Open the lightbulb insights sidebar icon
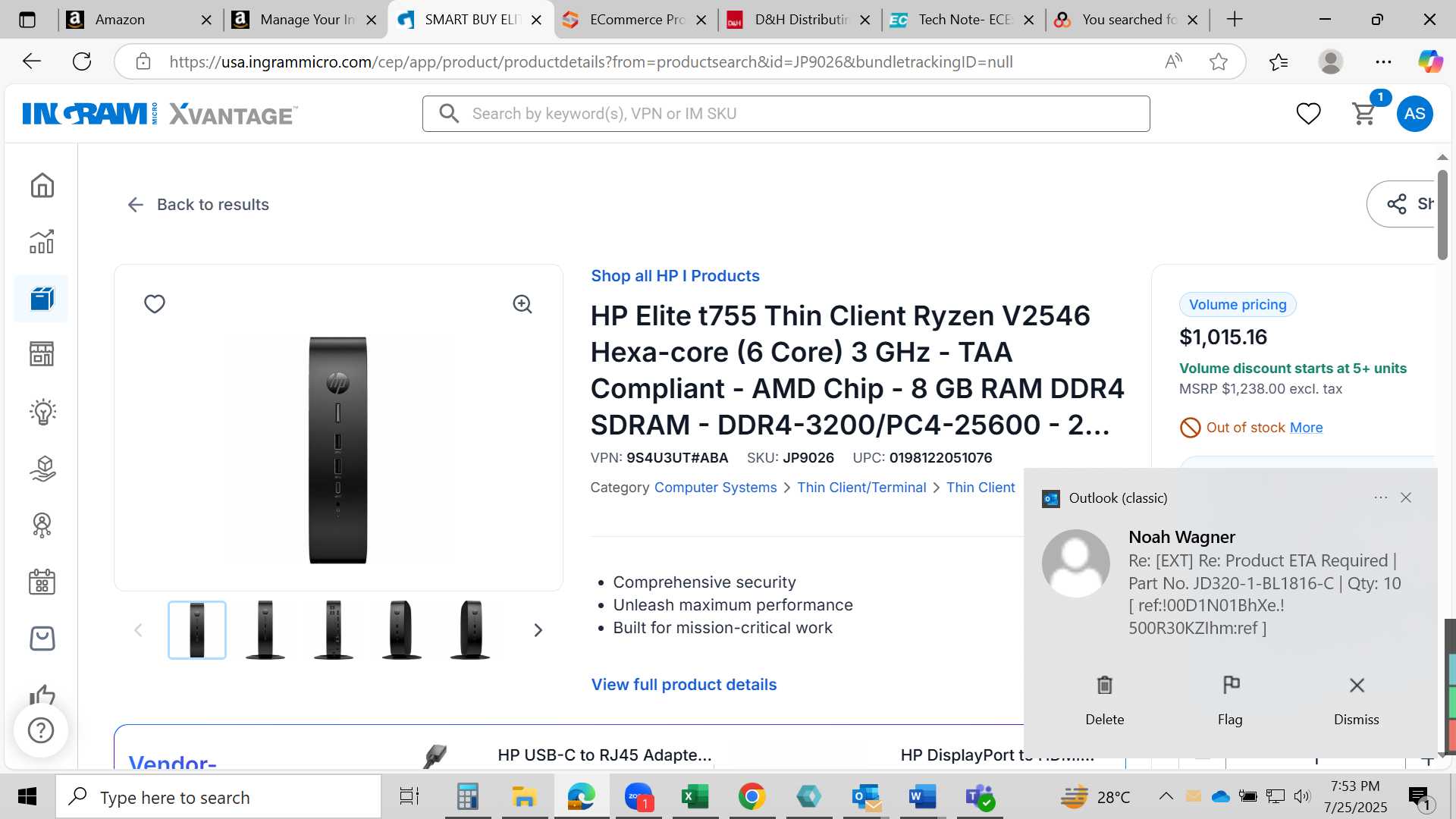The width and height of the screenshot is (1456, 819). [x=42, y=412]
